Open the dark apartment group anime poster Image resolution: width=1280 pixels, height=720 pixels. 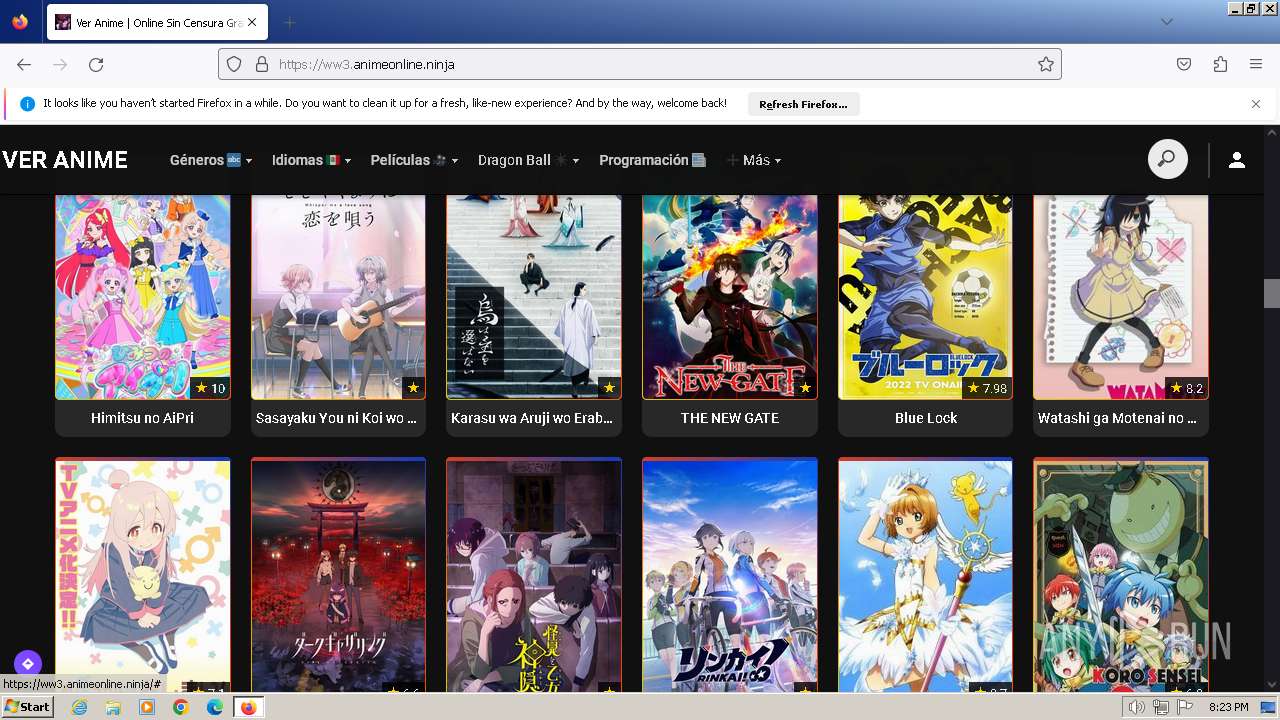(x=534, y=575)
